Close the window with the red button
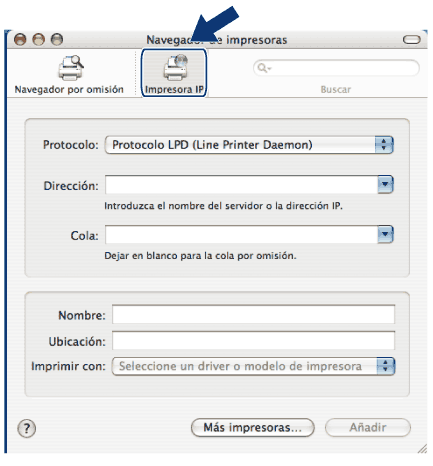Image resolution: width=433 pixels, height=466 pixels. click(20, 39)
